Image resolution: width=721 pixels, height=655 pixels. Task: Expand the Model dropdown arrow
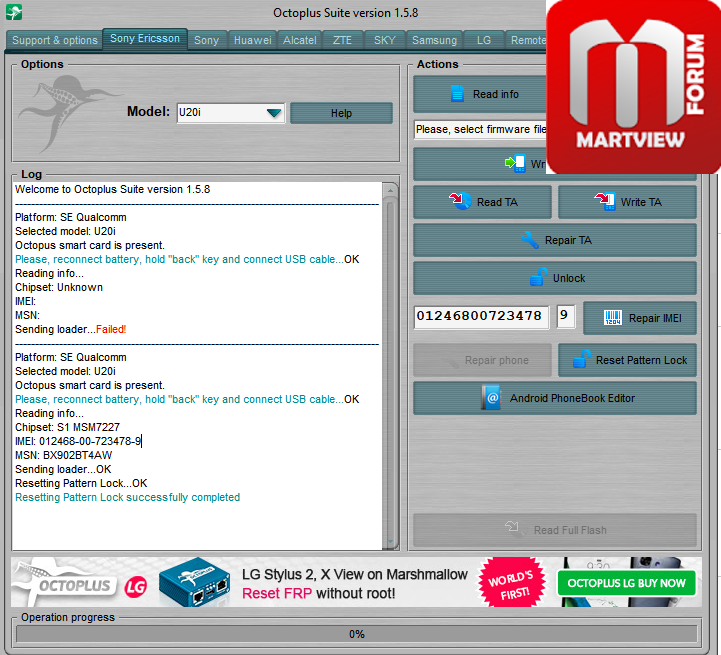click(274, 113)
